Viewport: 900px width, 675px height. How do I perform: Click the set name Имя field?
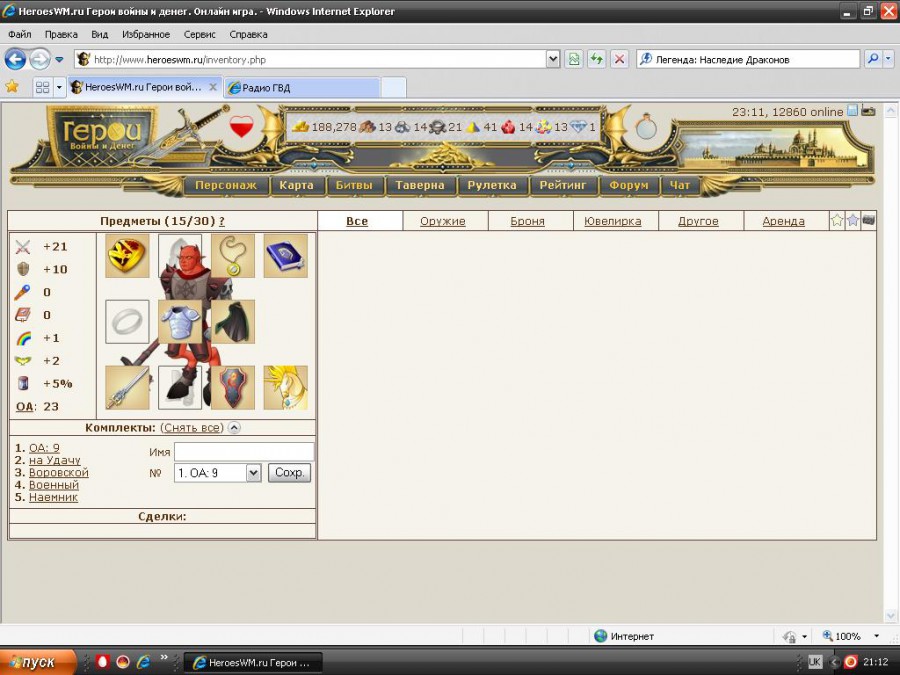[244, 452]
